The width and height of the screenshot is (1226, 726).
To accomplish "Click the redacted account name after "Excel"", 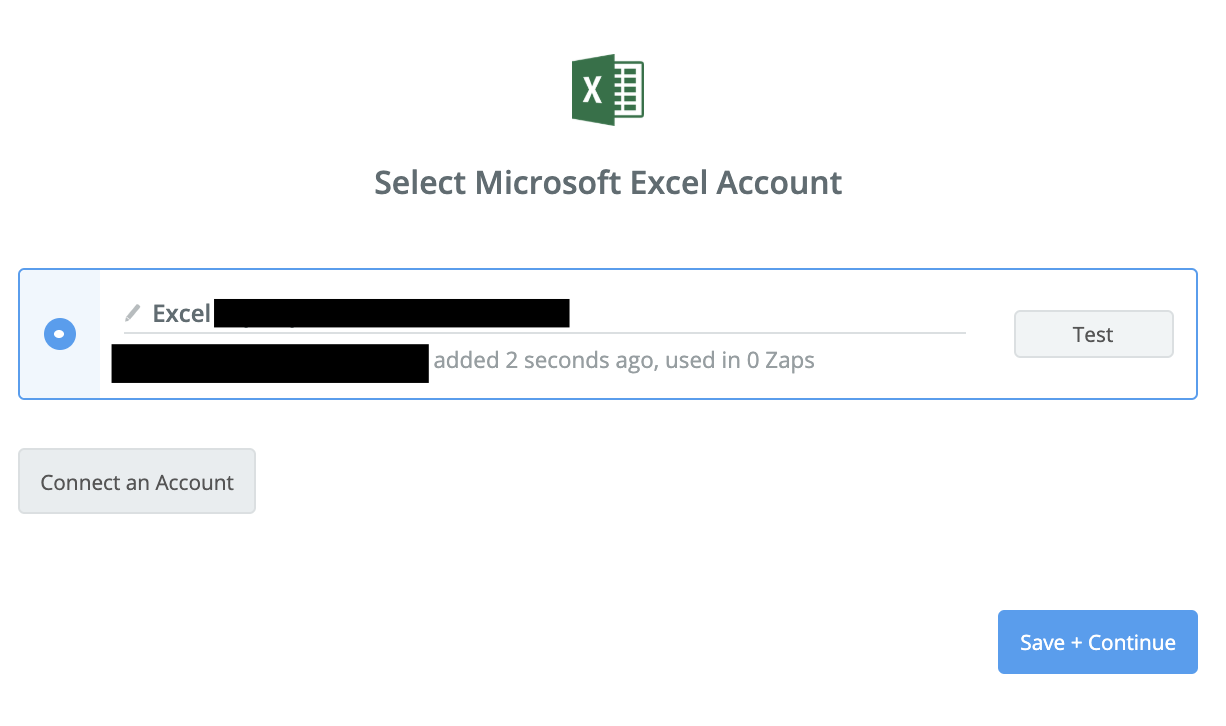I will [x=392, y=313].
